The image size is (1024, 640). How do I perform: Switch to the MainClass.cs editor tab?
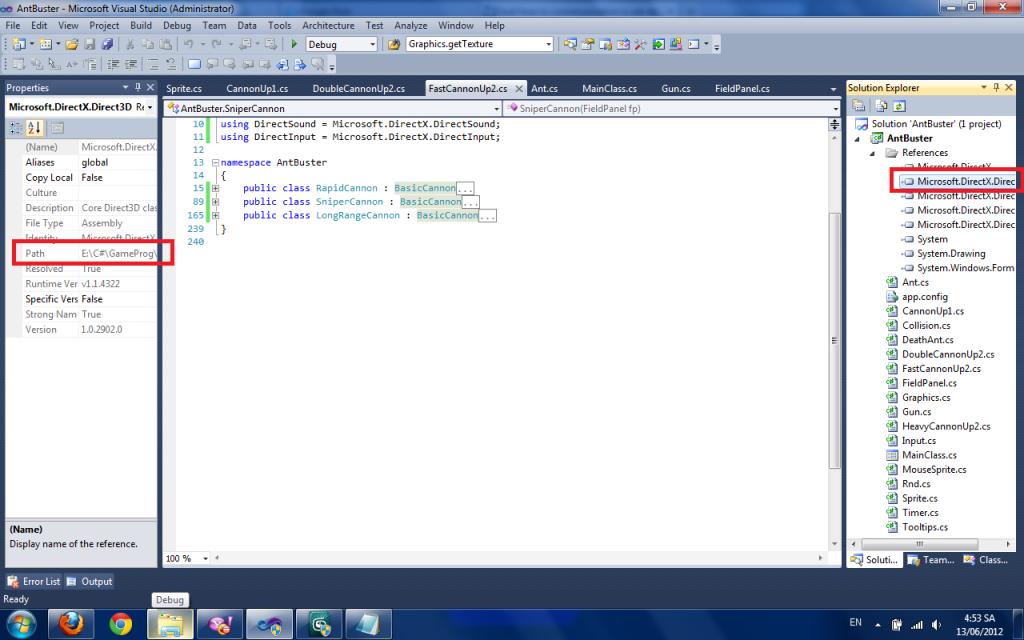point(609,88)
